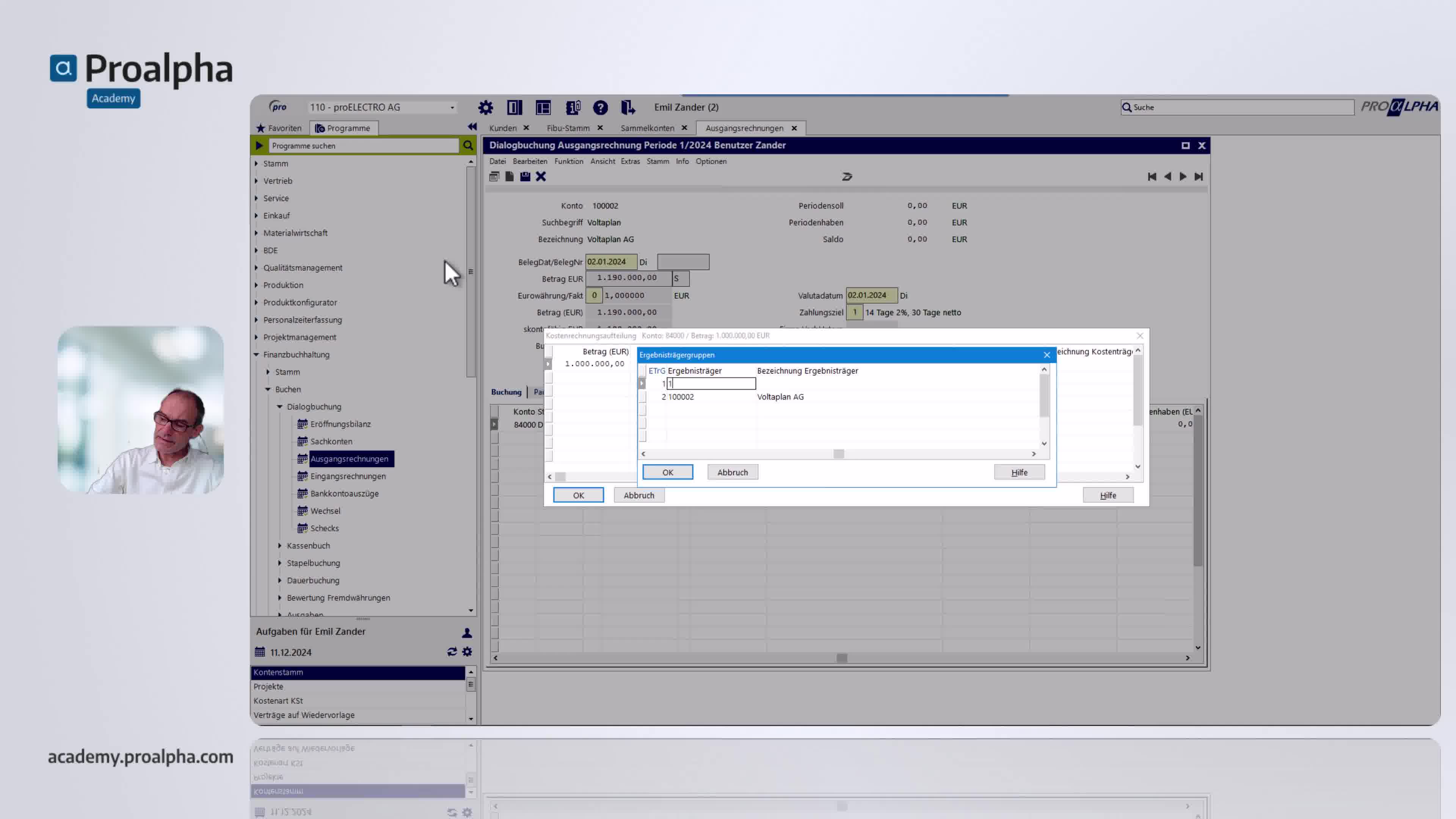
Task: Click the help question mark icon
Action: (600, 107)
